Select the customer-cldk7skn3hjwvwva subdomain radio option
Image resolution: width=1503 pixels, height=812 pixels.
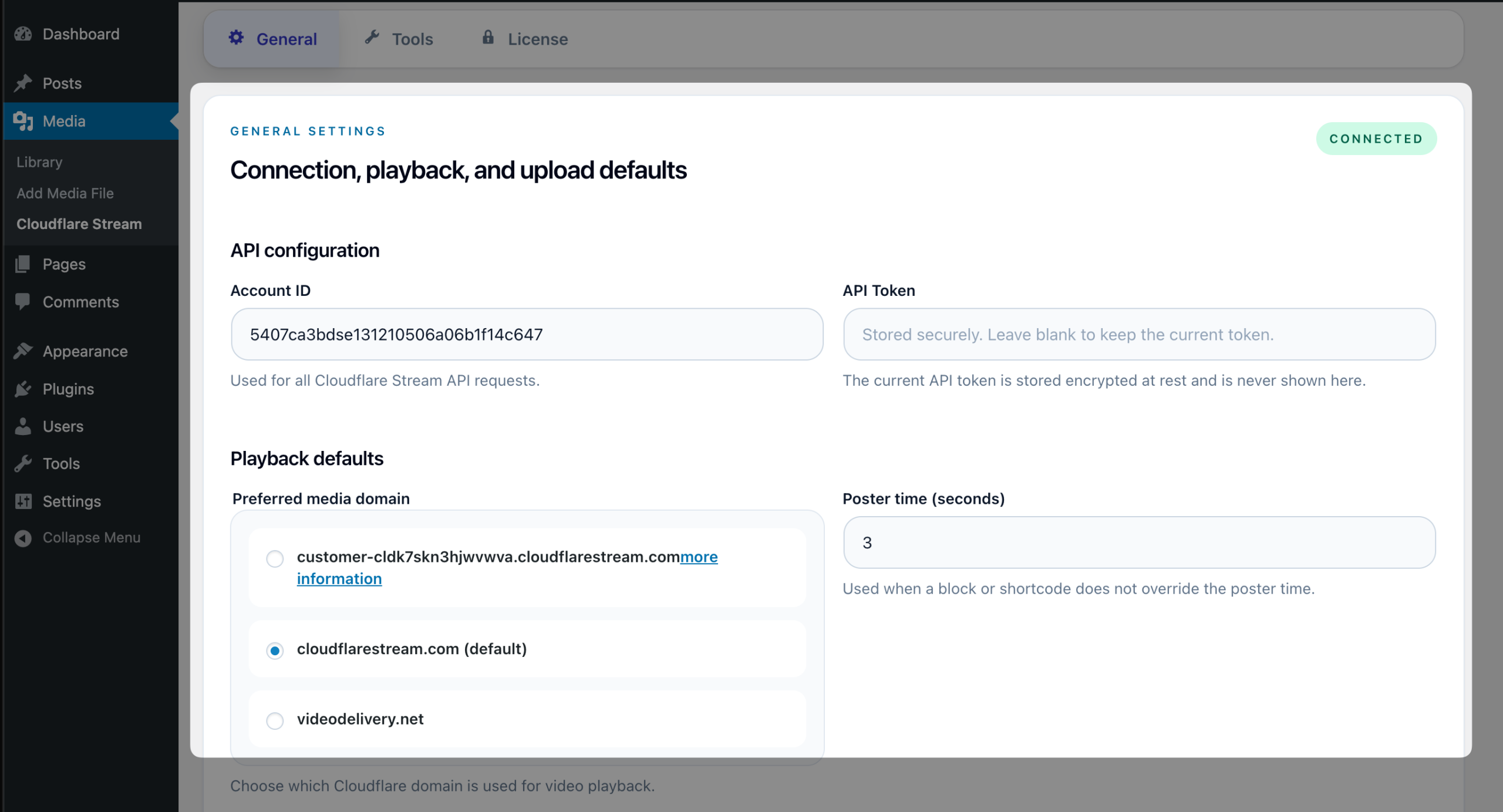[x=275, y=558]
